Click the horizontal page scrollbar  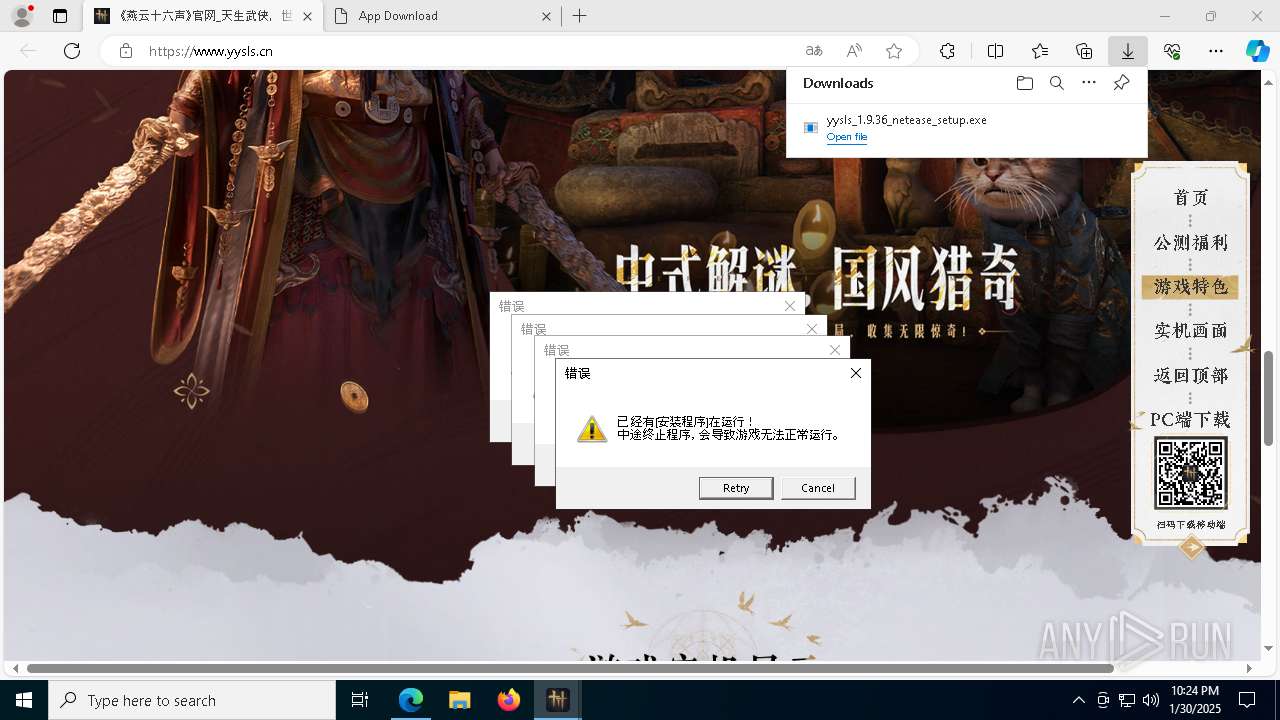pos(570,668)
